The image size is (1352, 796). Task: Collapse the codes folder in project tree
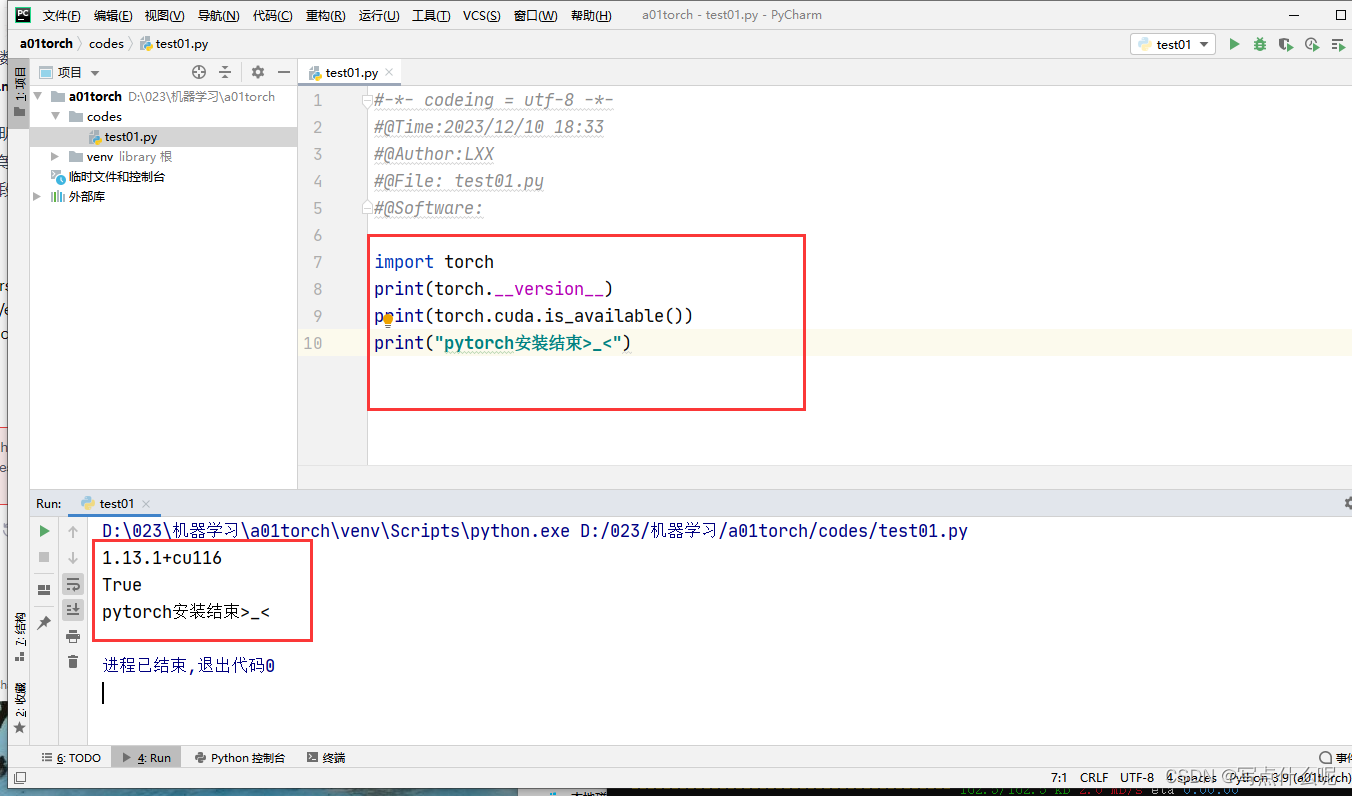56,116
